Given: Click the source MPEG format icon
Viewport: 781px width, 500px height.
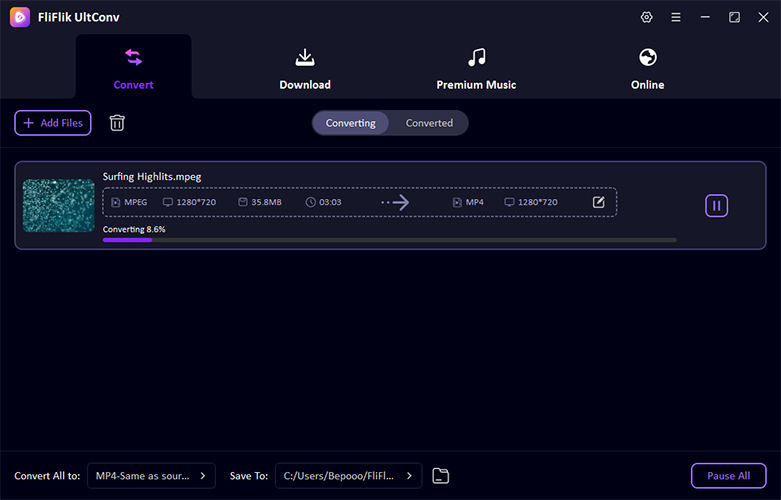Looking at the screenshot, I should click(116, 202).
